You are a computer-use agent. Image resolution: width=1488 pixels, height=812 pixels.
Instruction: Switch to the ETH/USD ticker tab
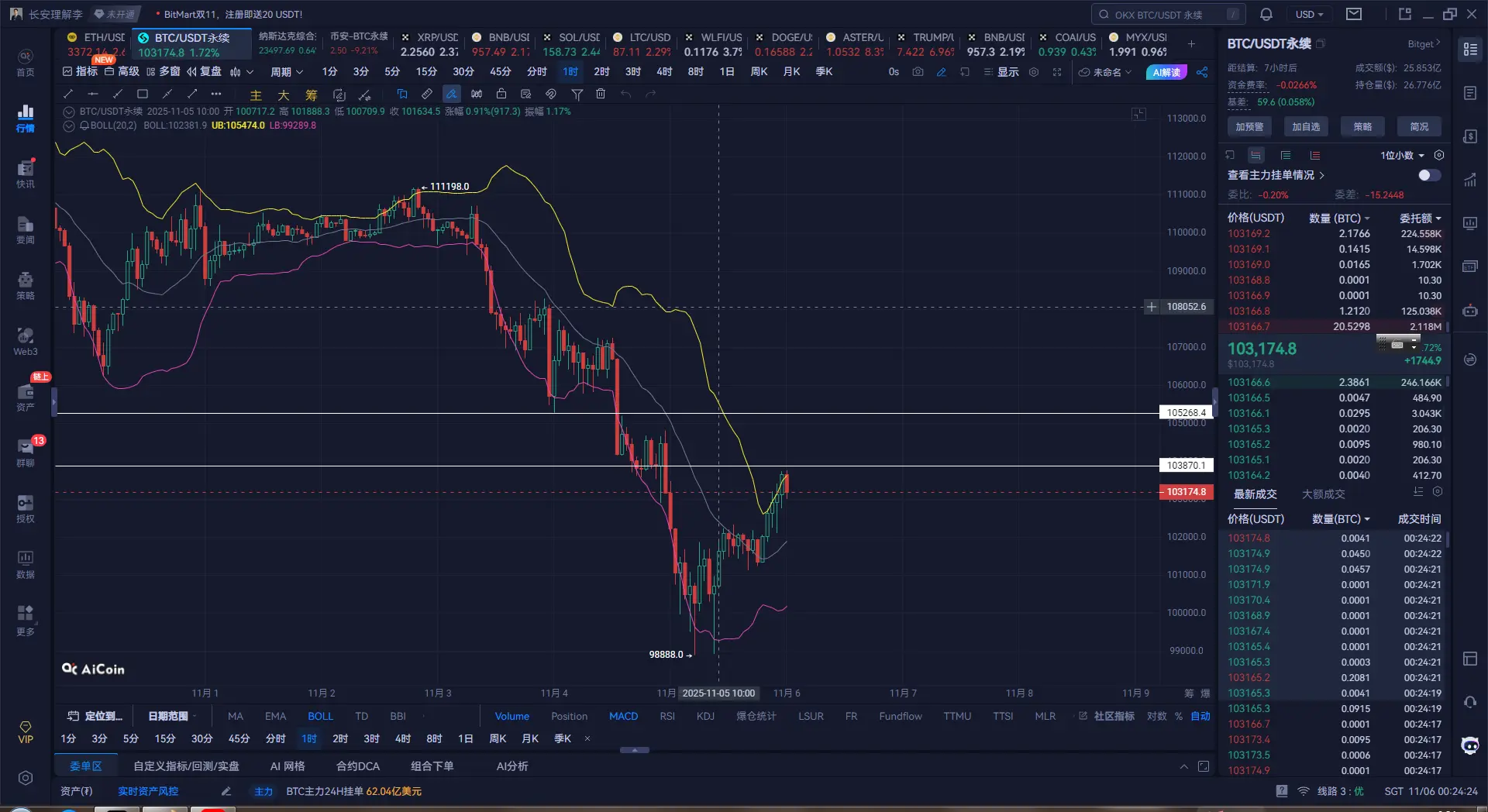pyautogui.click(x=95, y=44)
